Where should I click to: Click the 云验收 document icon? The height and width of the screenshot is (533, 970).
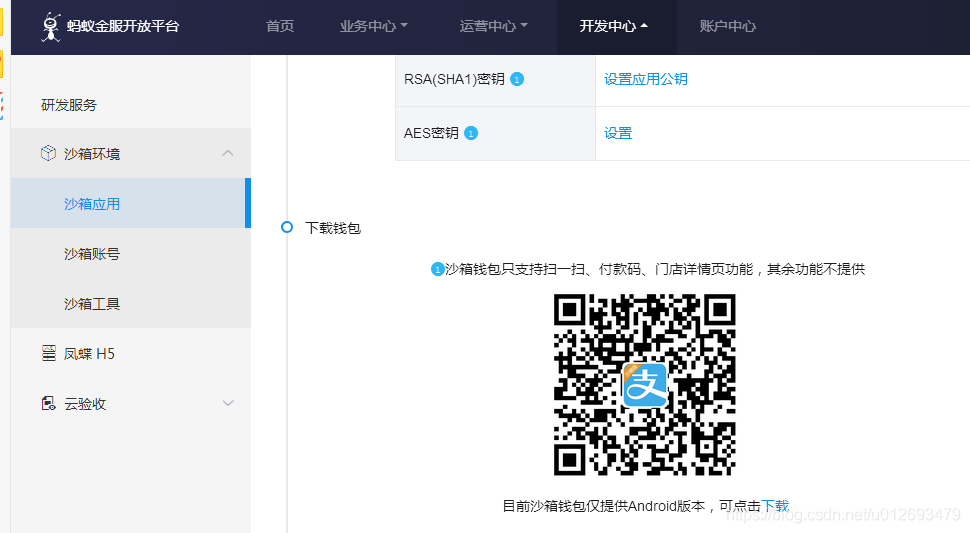48,403
